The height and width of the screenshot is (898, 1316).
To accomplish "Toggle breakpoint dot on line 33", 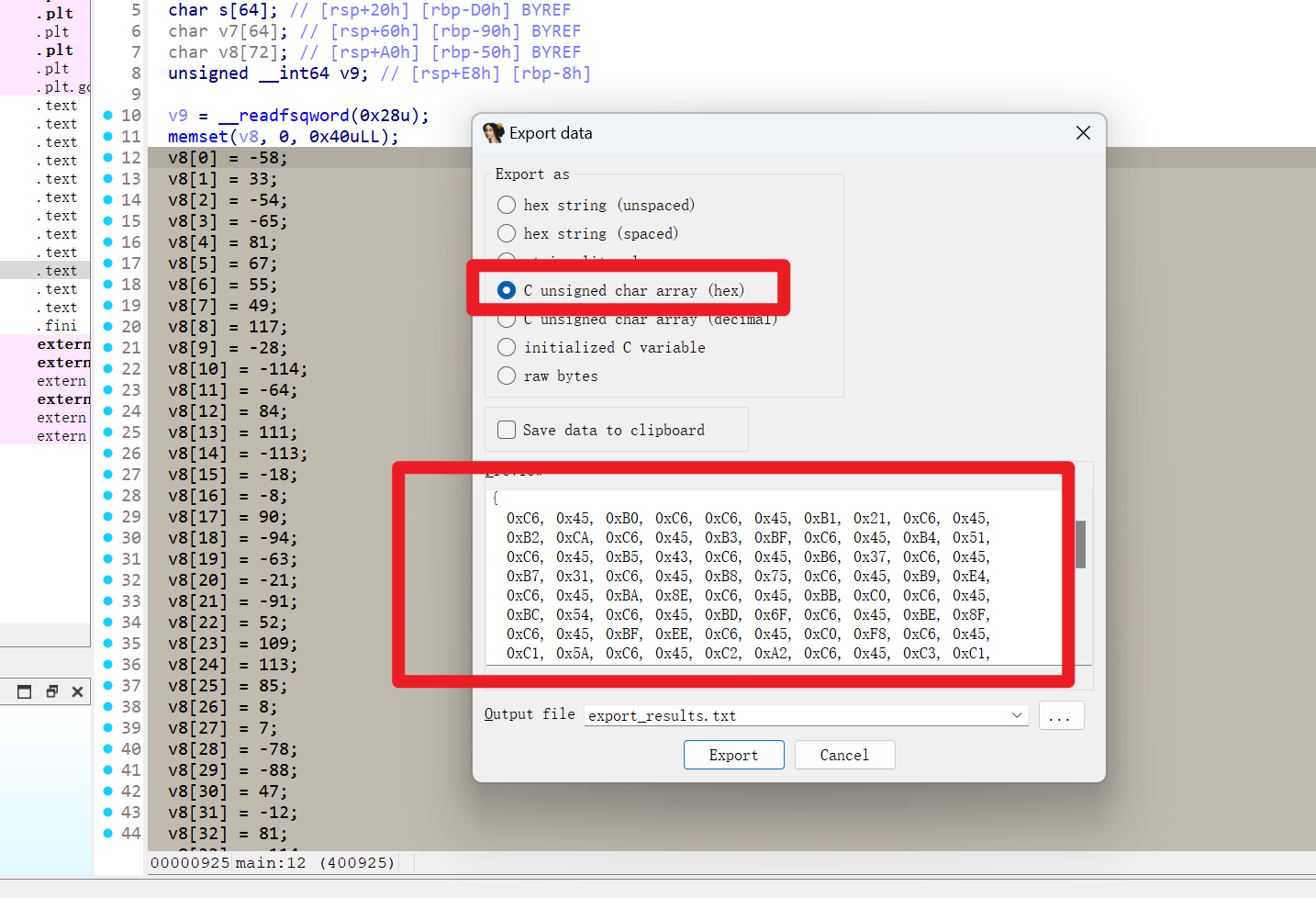I will click(x=107, y=601).
